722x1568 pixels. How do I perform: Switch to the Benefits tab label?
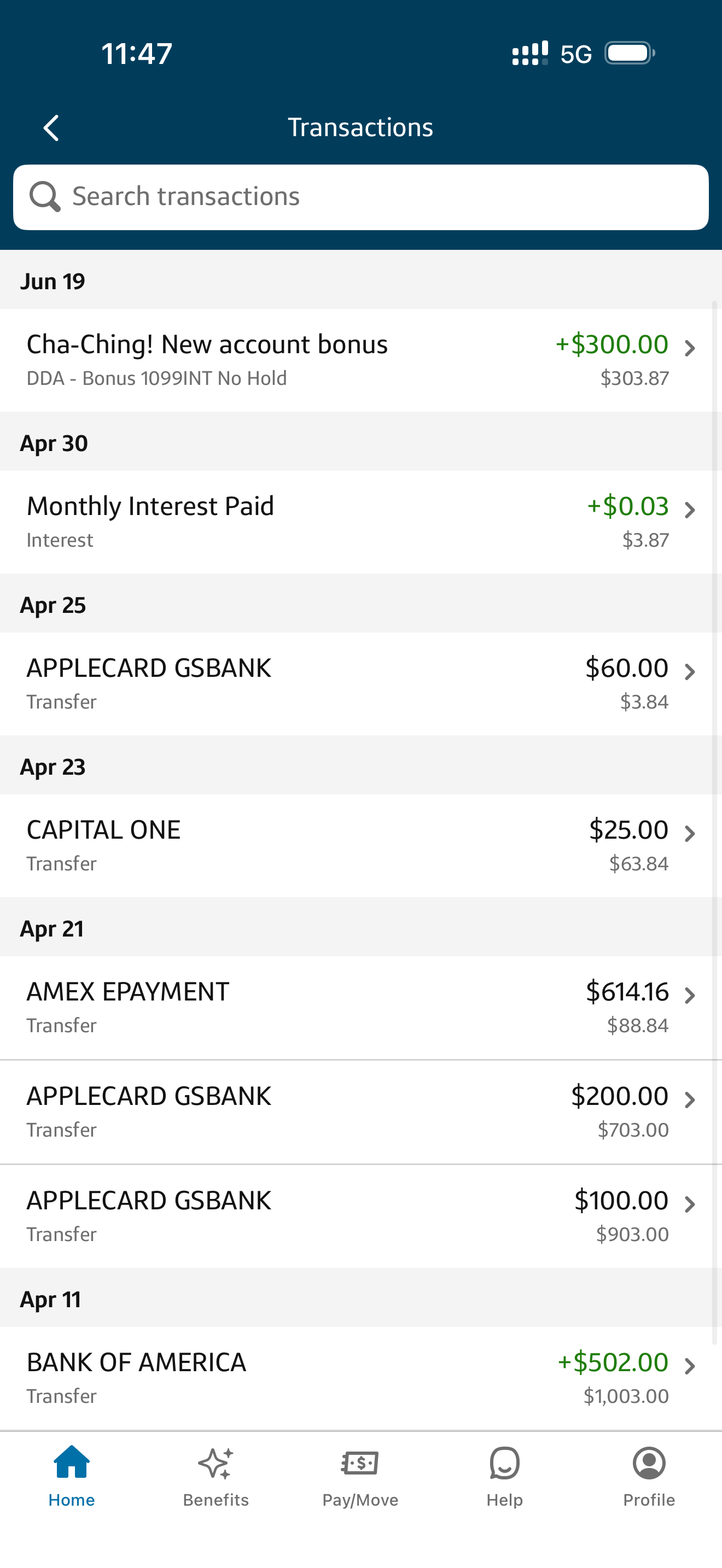216,1500
